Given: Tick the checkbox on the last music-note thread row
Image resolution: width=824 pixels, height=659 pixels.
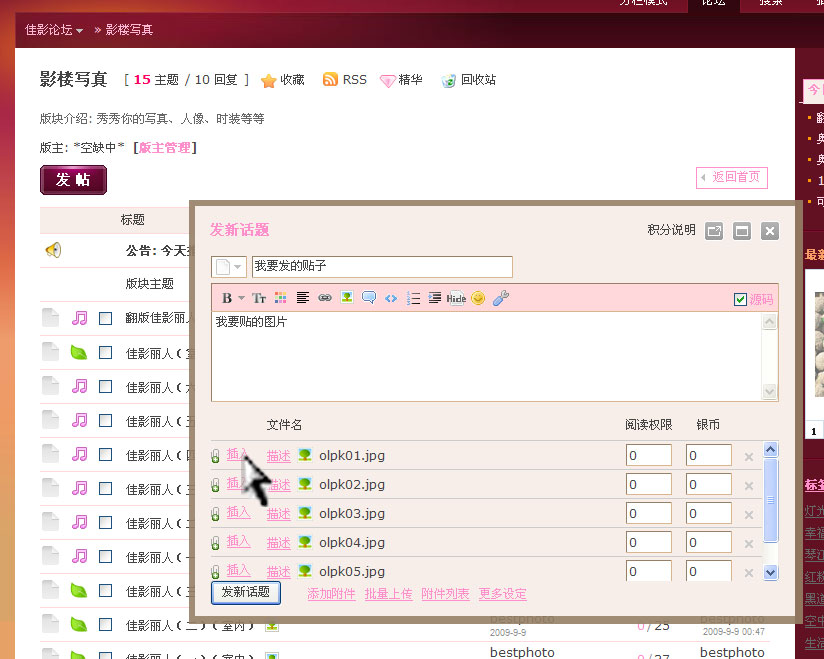Looking at the screenshot, I should point(106,556).
